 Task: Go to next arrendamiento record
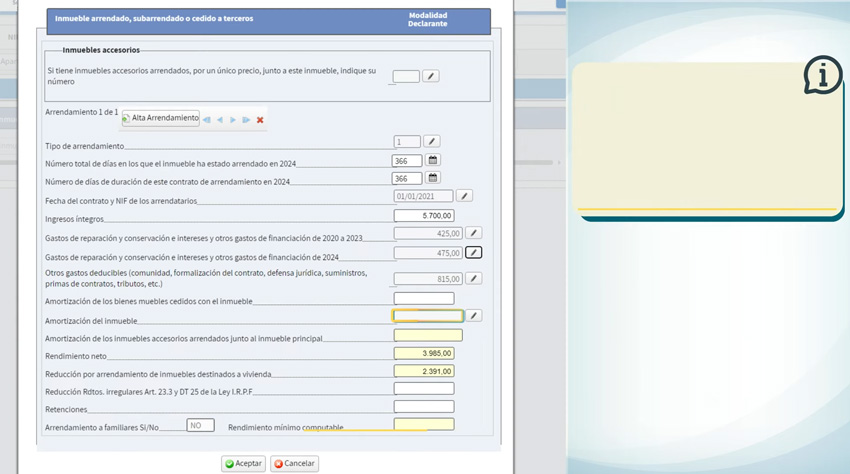point(233,120)
